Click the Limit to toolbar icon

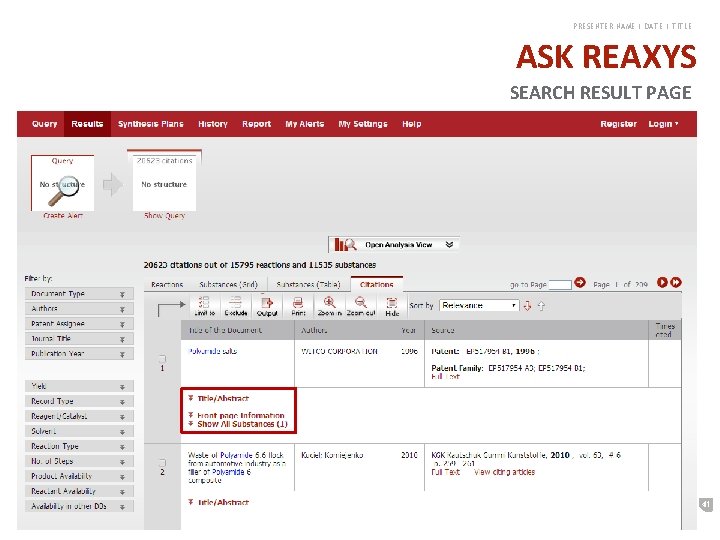click(204, 306)
